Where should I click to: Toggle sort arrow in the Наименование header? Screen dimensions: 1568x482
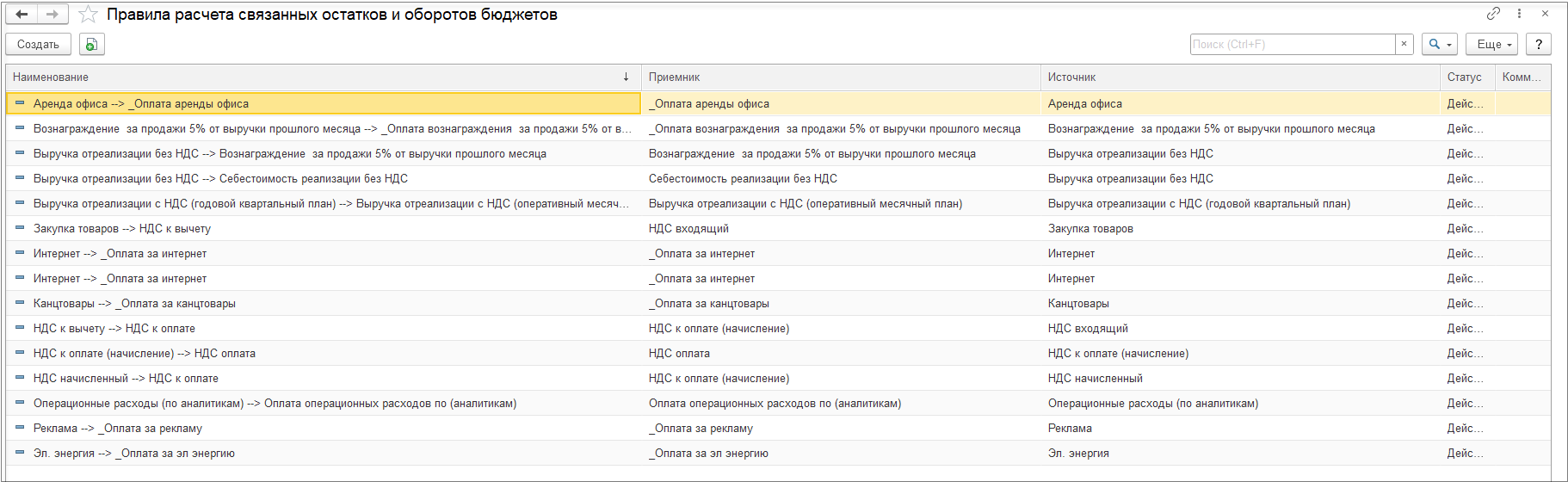[x=626, y=77]
